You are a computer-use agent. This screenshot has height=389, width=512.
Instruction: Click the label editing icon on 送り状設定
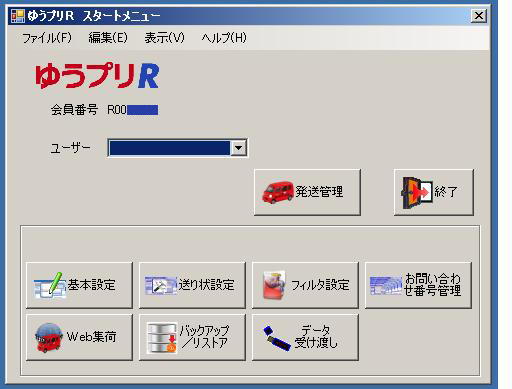click(161, 285)
